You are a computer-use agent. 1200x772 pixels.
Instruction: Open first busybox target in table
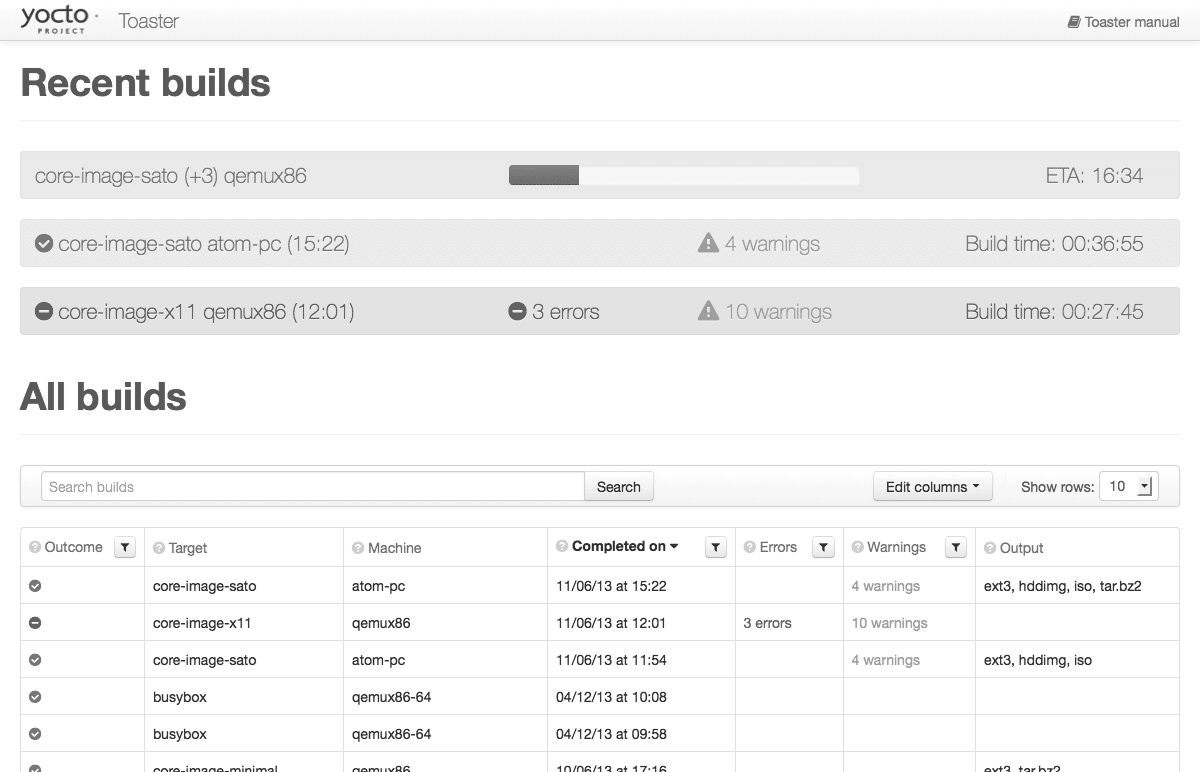tap(180, 697)
